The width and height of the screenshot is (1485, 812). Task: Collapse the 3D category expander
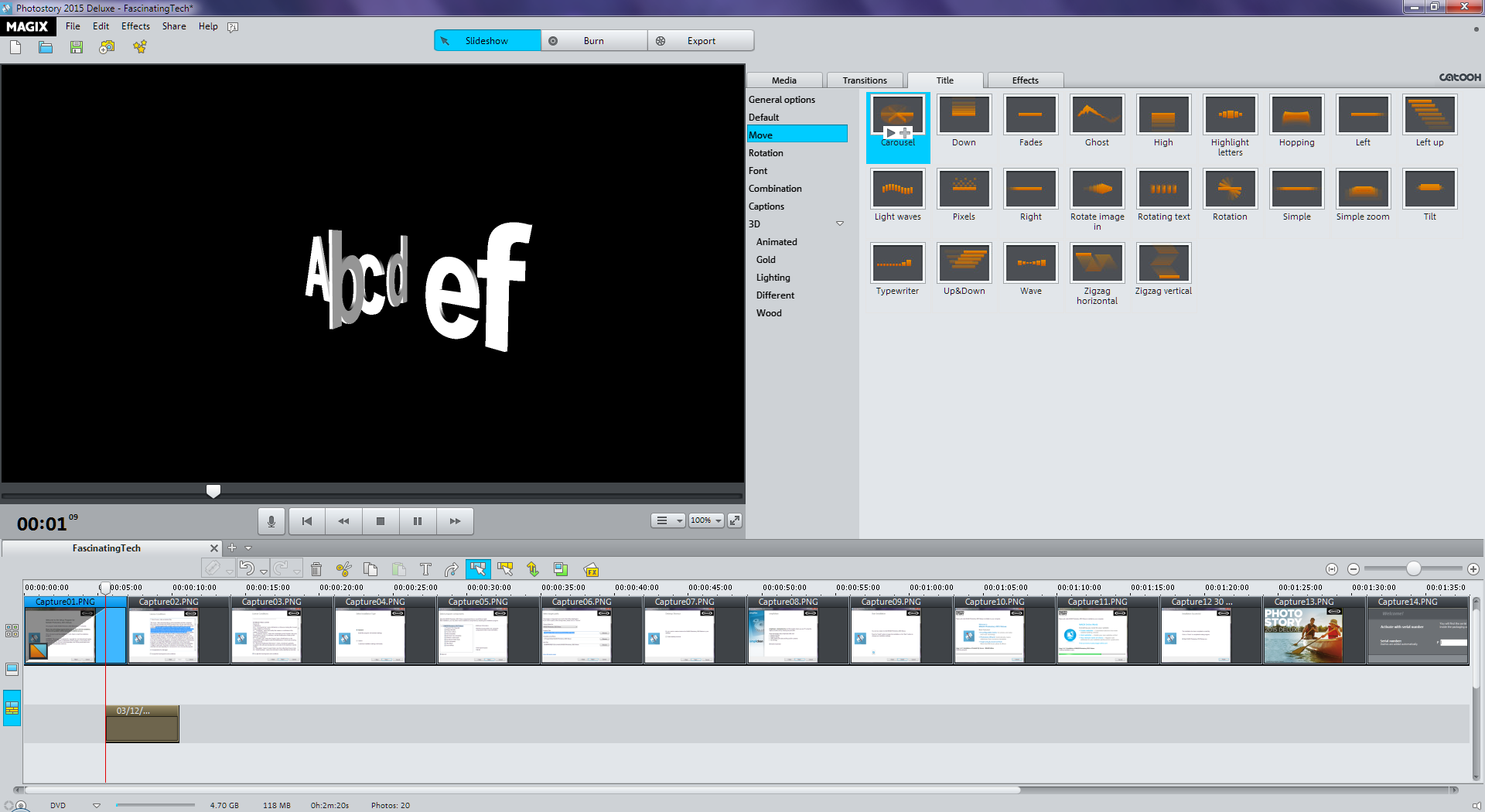(840, 224)
